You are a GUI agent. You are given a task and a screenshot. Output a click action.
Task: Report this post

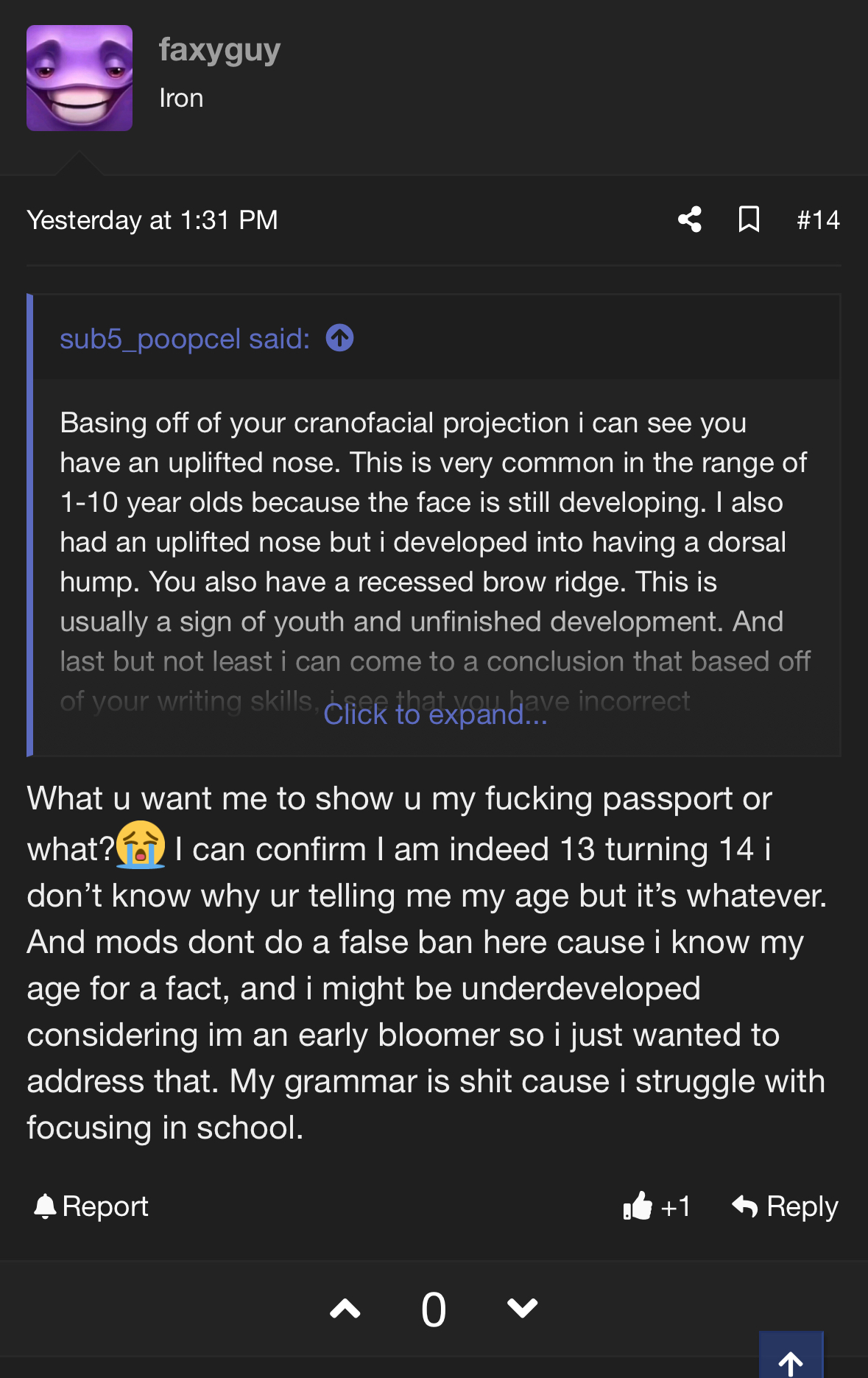click(91, 1206)
